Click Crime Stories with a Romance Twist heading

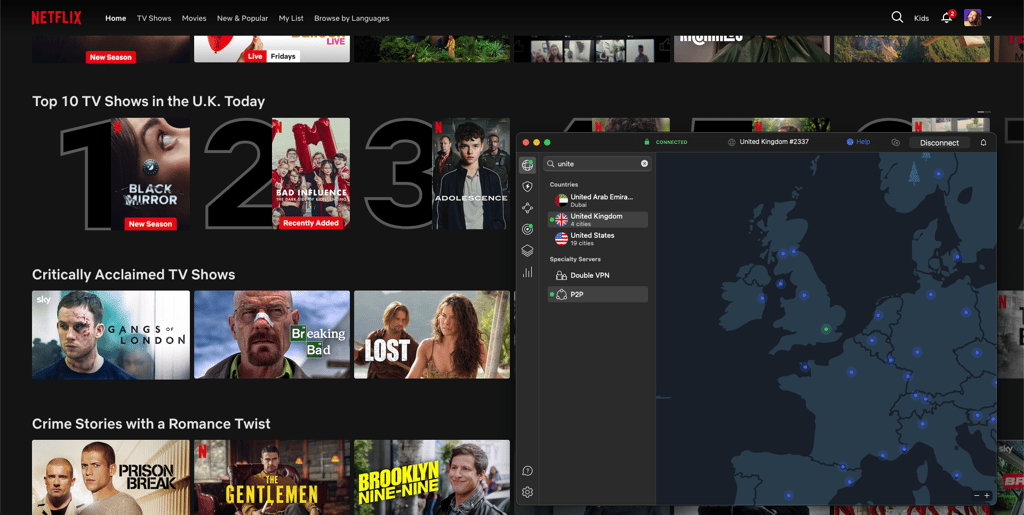click(151, 424)
